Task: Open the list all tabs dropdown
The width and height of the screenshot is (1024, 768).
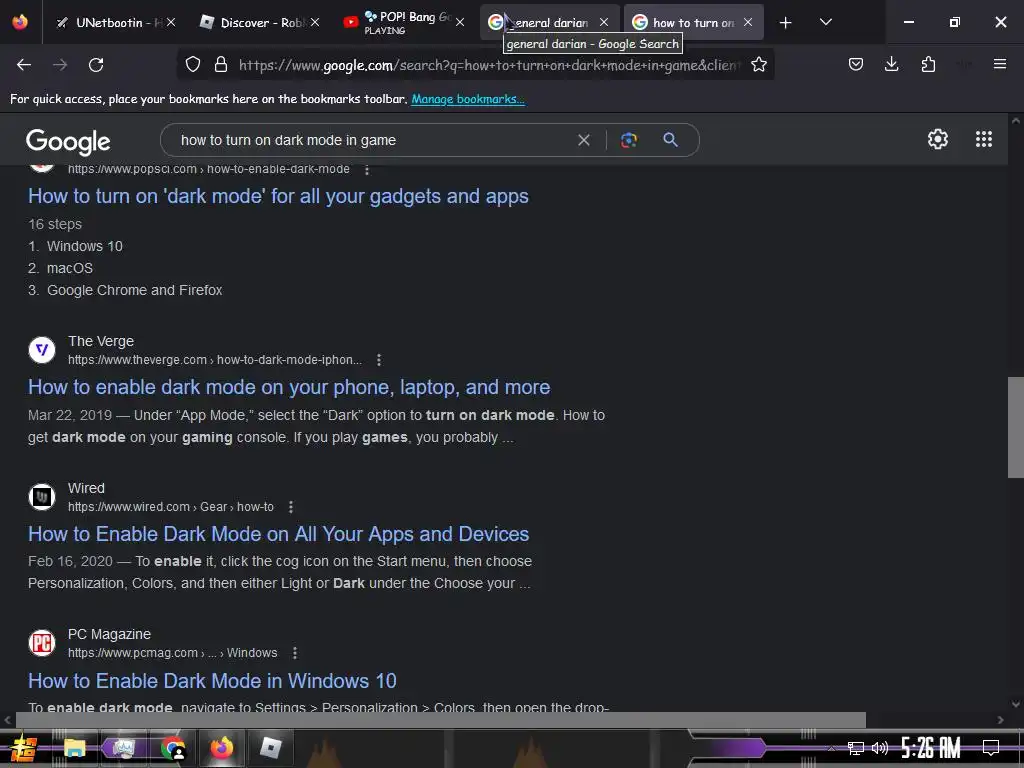Action: coord(825,22)
